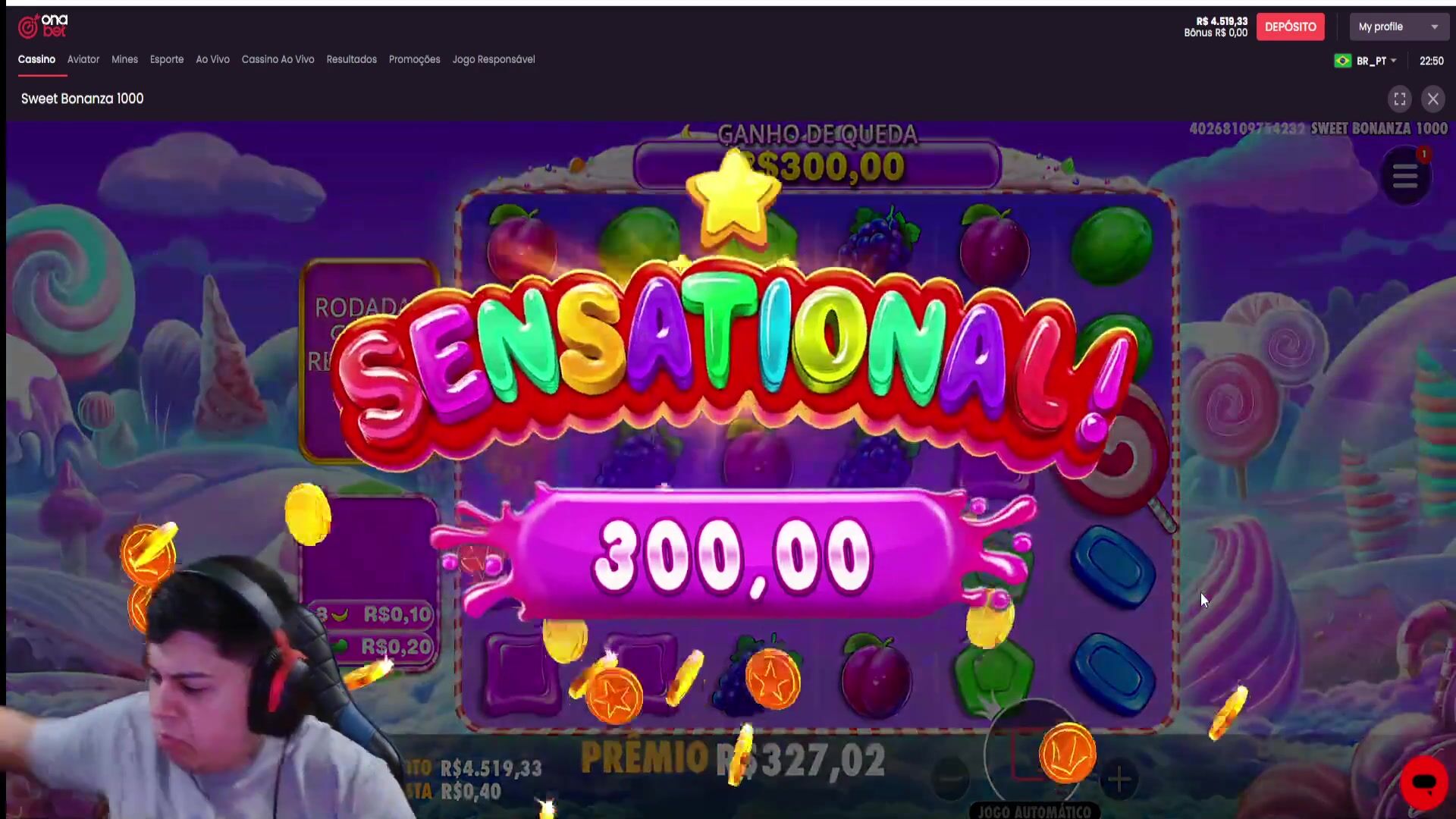Navigate to Cassino Ao Vivo

(x=278, y=59)
